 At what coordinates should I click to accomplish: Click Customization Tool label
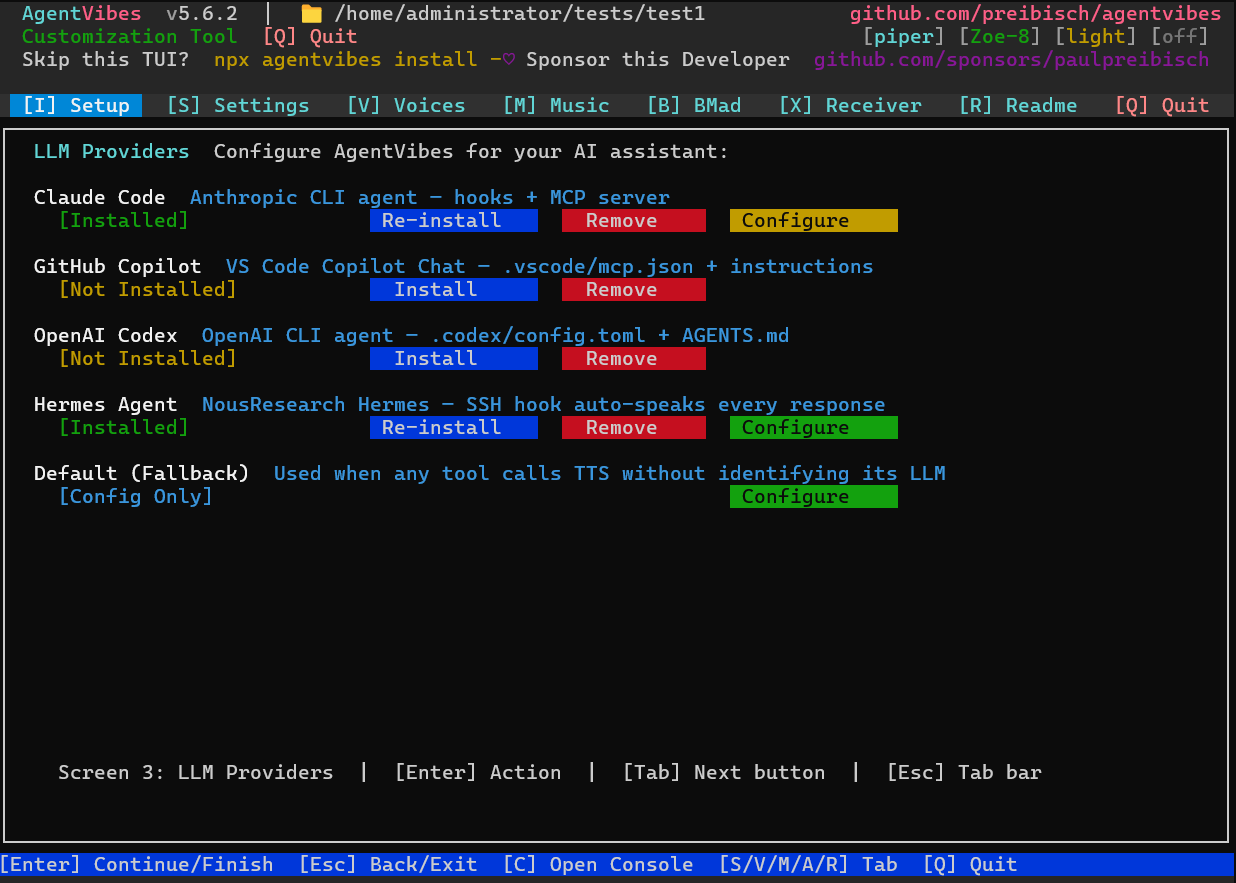(x=130, y=37)
